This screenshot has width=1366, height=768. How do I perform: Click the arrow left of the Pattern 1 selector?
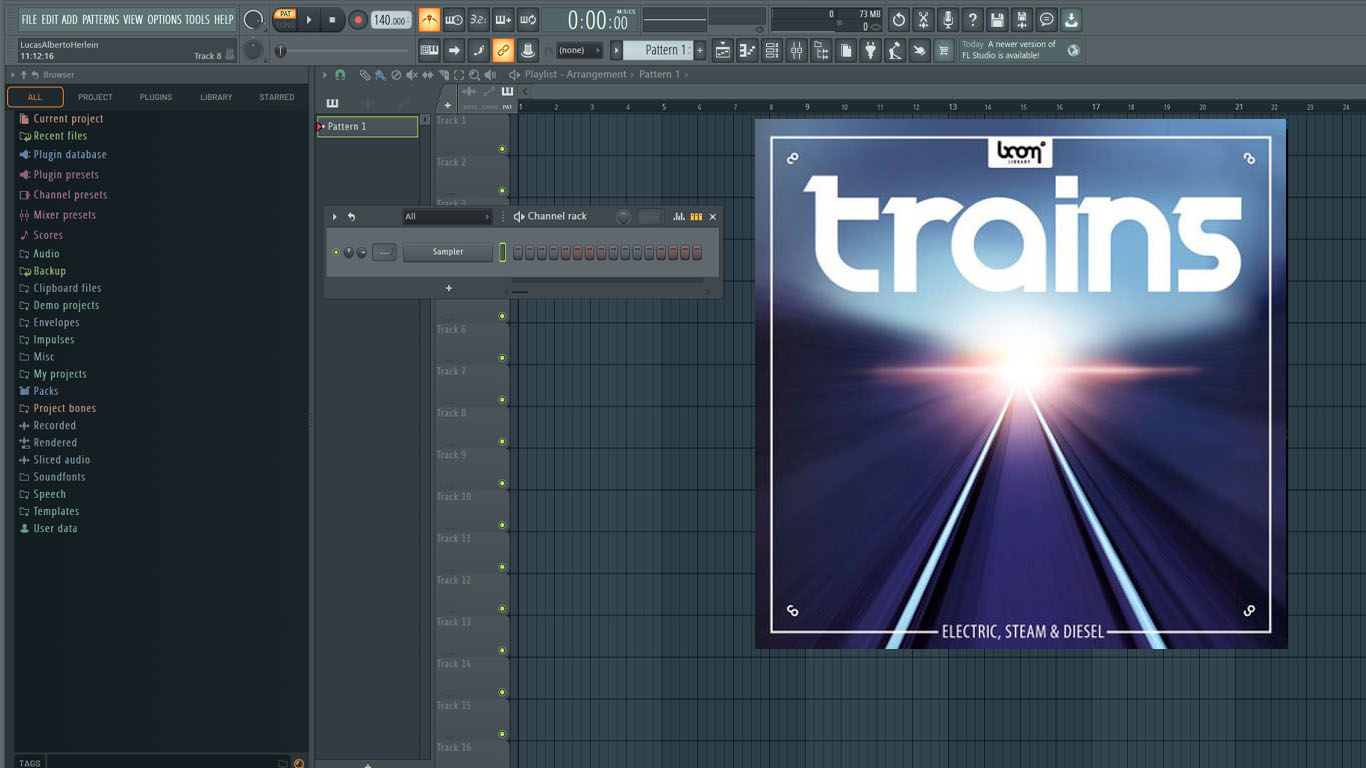pyautogui.click(x=616, y=51)
